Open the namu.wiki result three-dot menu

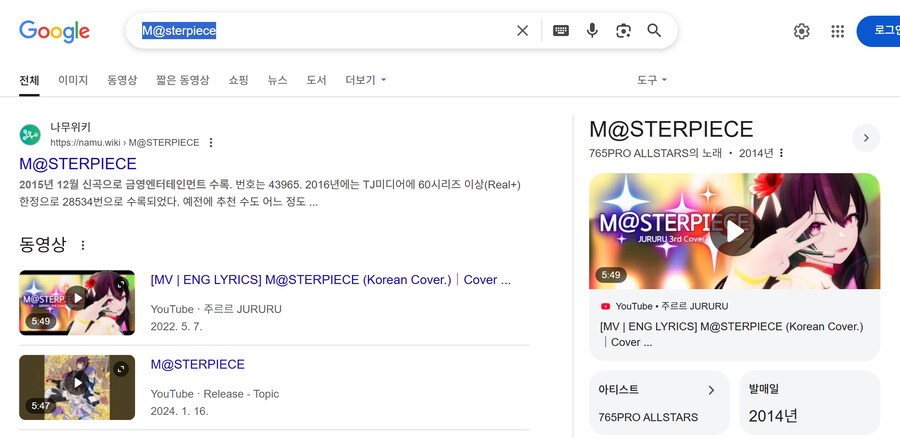coord(211,142)
